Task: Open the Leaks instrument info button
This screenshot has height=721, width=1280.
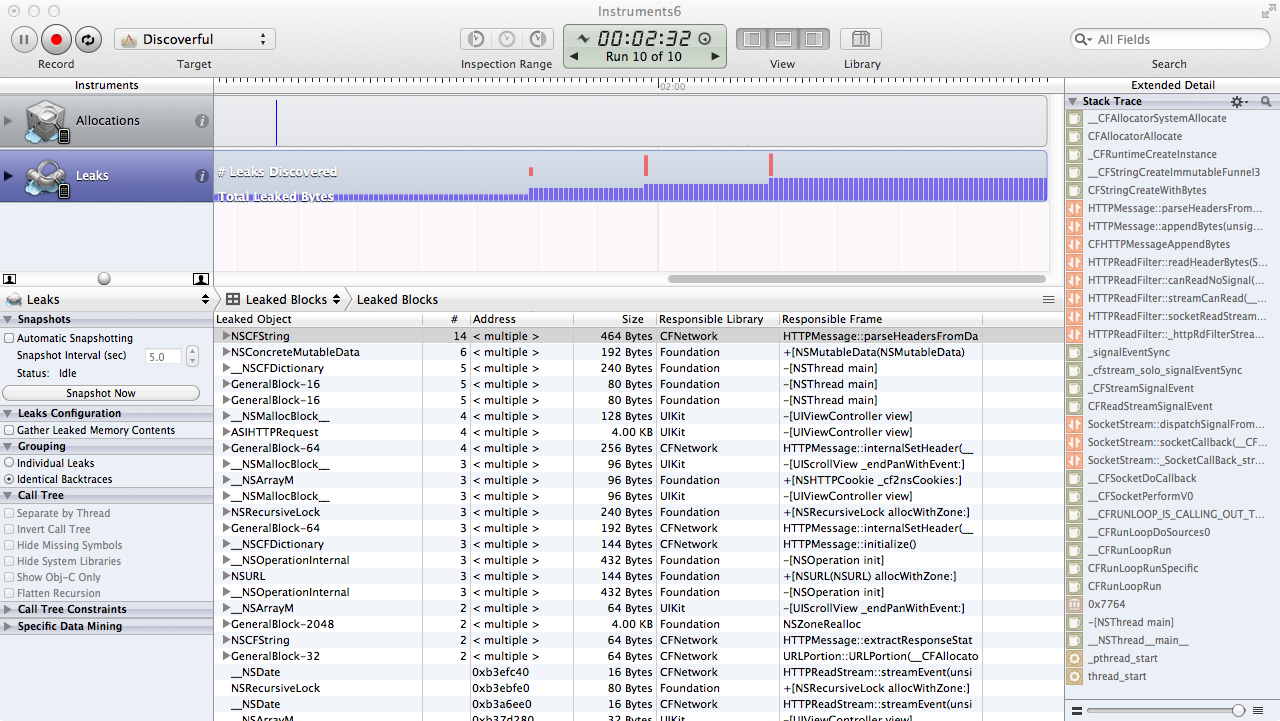Action: [x=202, y=176]
